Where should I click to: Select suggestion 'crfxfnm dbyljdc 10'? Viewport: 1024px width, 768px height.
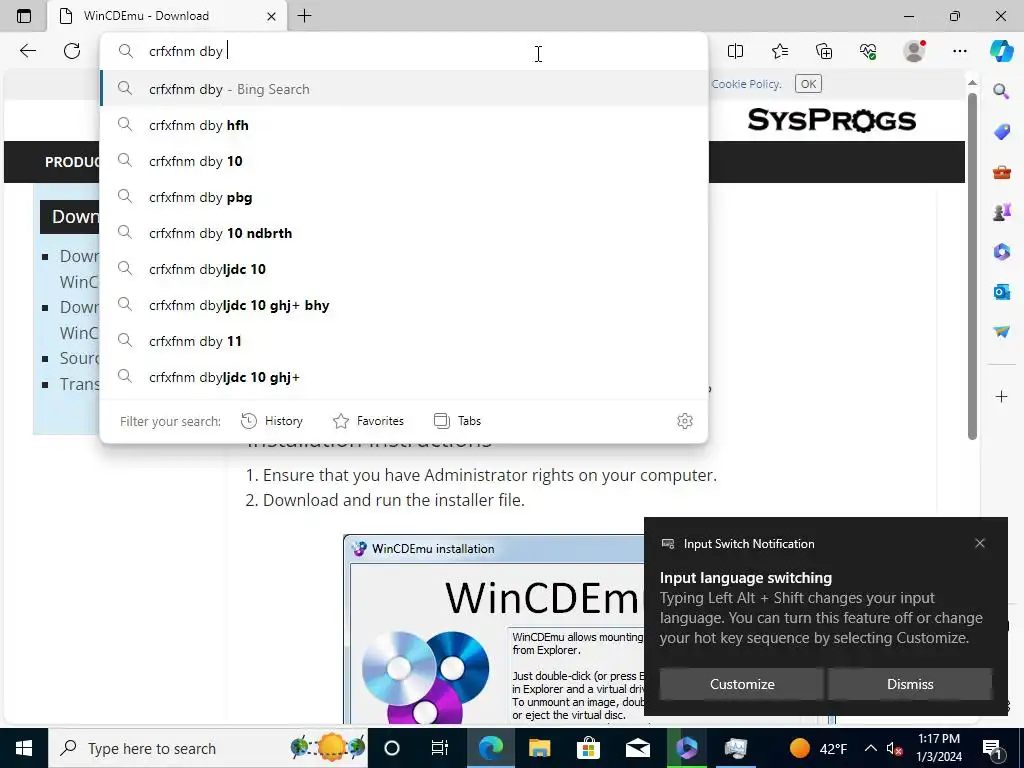(404, 268)
